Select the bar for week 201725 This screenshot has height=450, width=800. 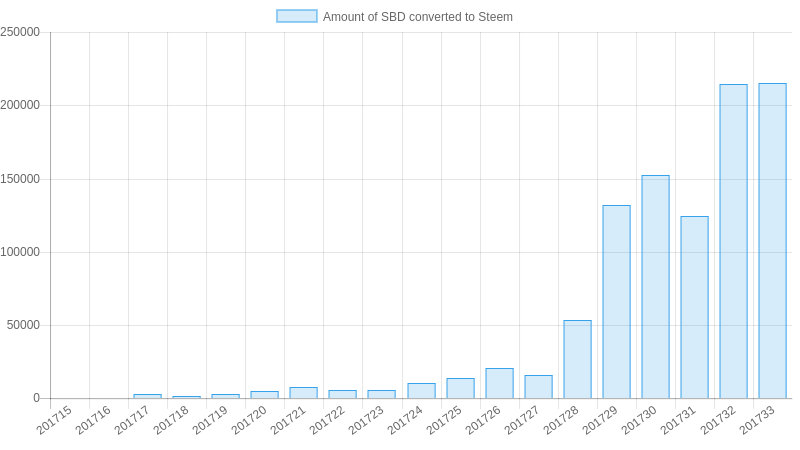pos(460,388)
